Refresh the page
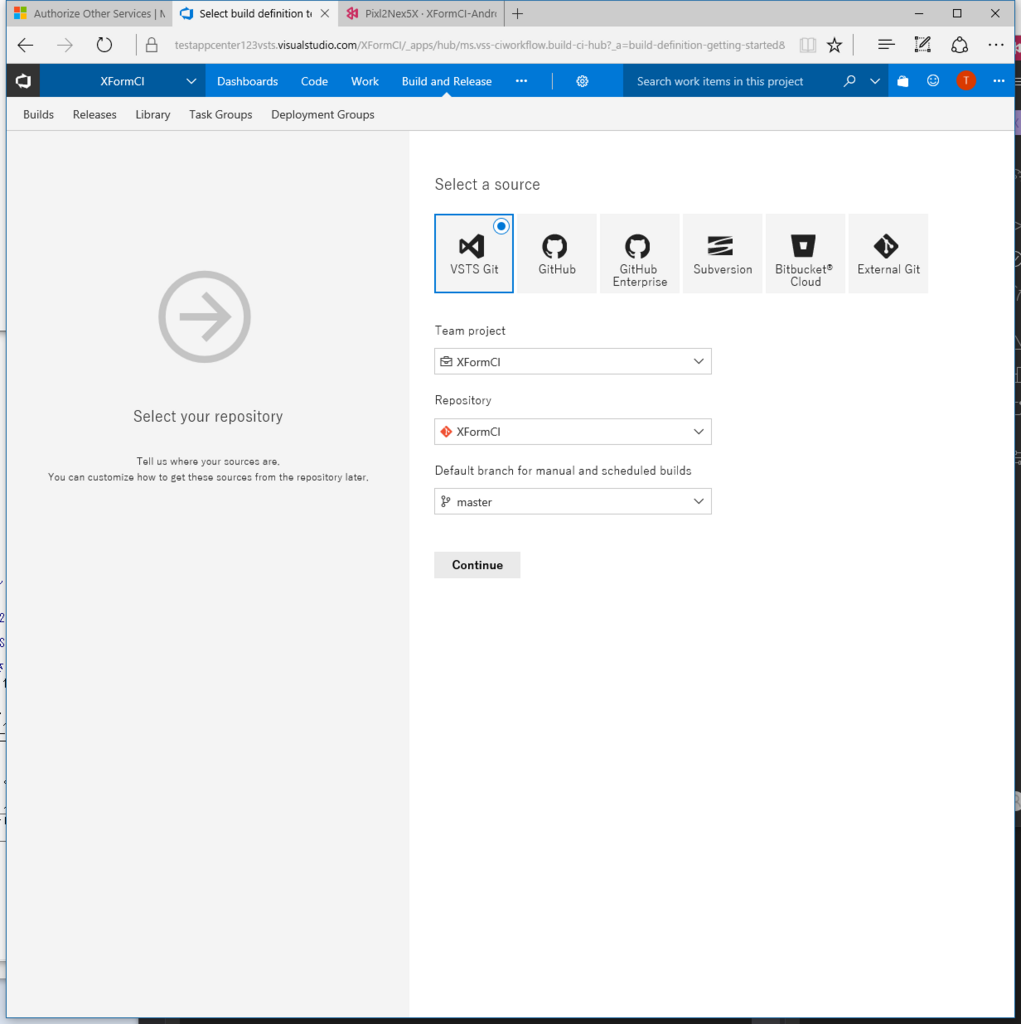Image resolution: width=1021 pixels, height=1024 pixels. point(105,45)
